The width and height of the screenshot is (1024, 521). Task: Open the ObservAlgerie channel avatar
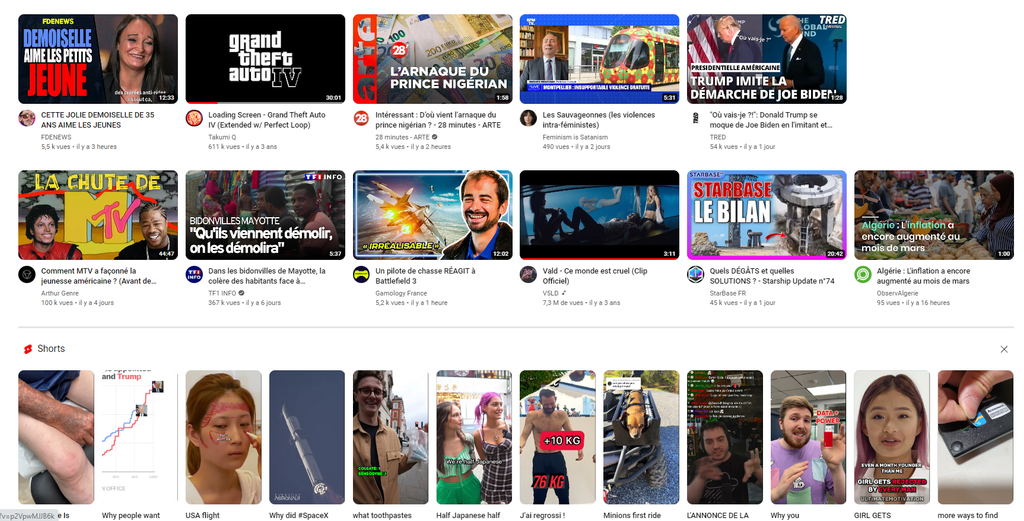click(862, 274)
